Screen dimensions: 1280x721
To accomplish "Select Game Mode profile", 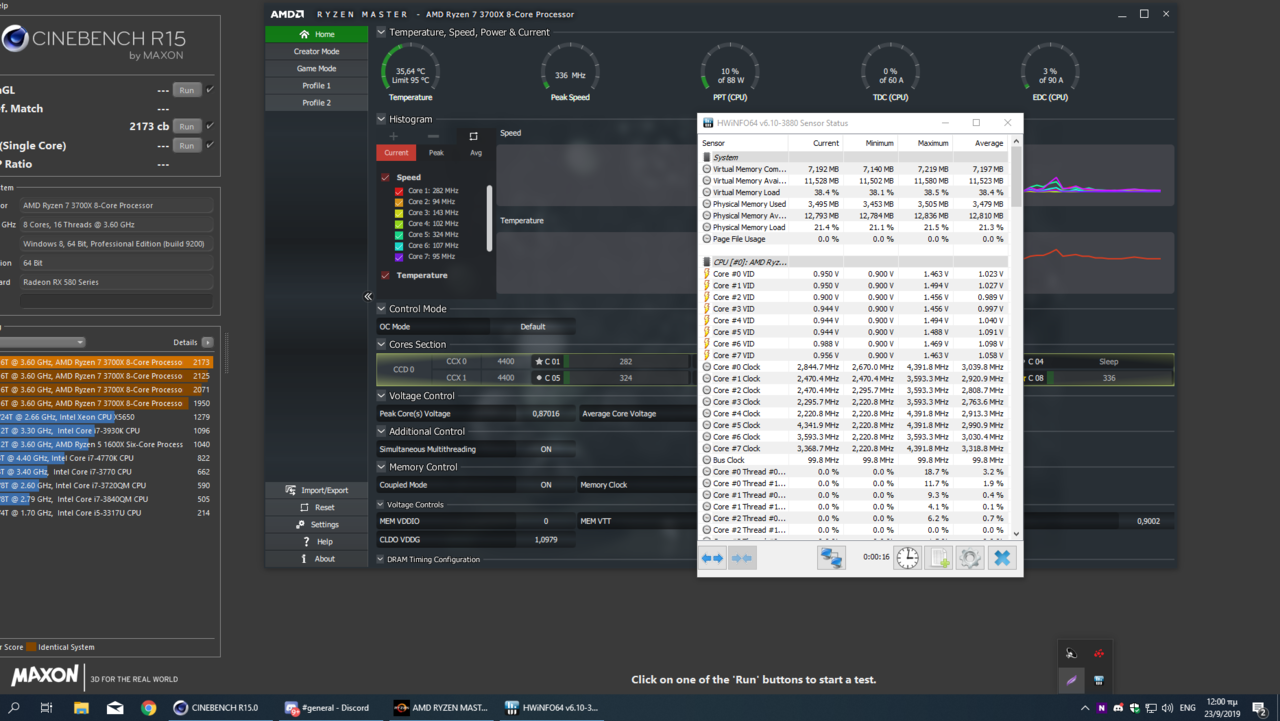I will (316, 68).
